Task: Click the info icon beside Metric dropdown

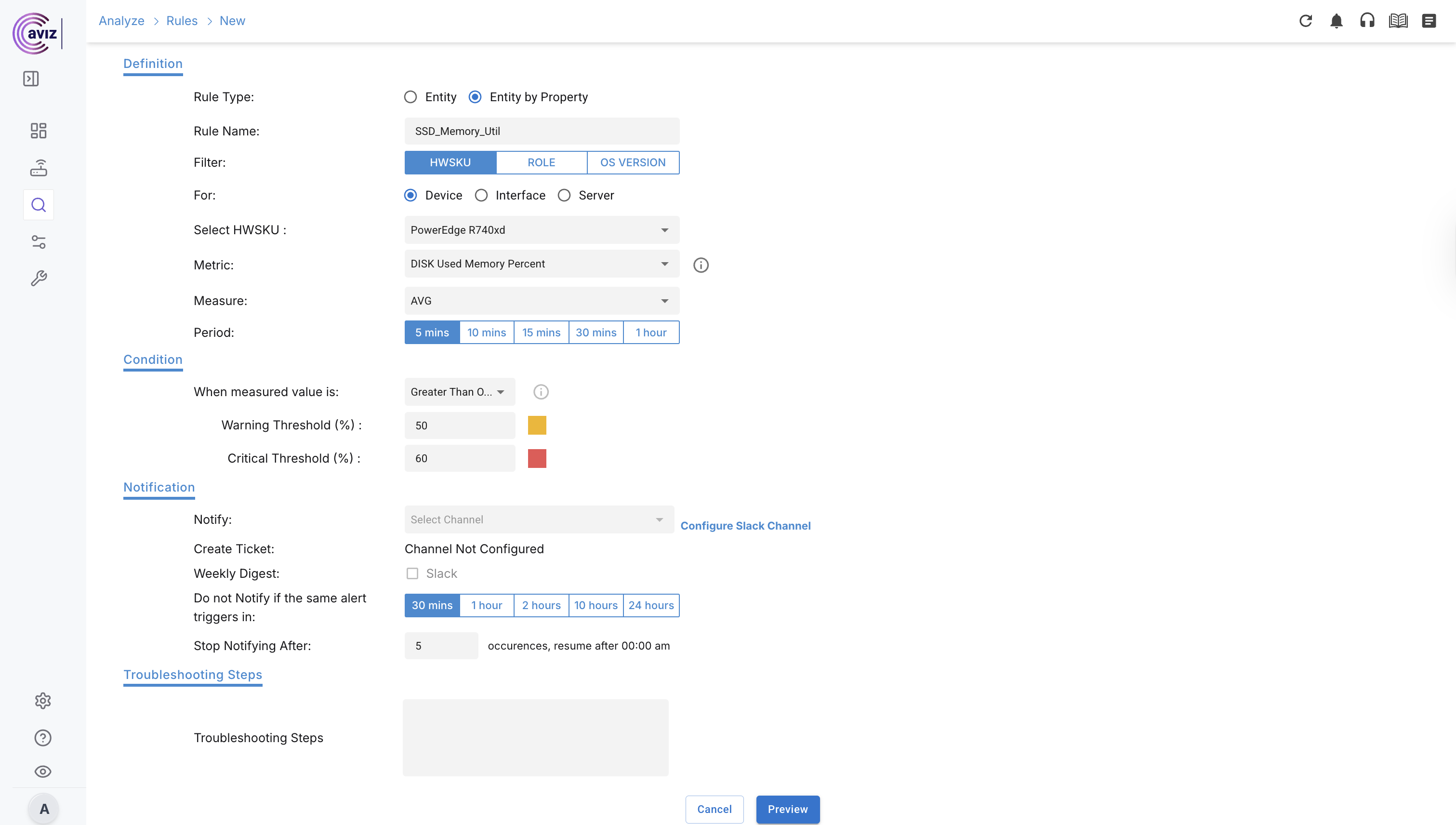Action: 701,265
